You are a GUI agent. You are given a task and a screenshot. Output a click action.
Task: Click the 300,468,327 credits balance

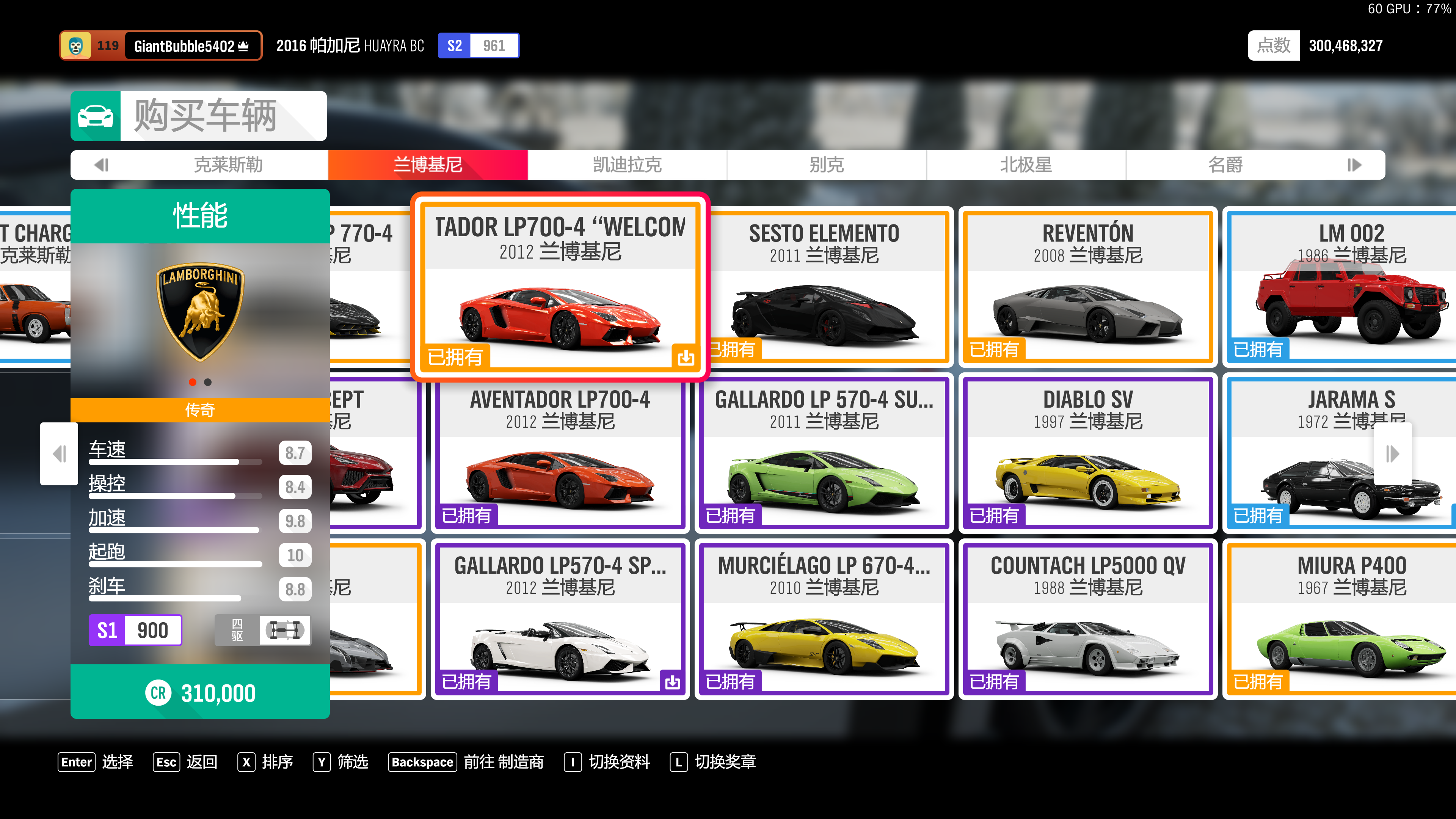1345,46
